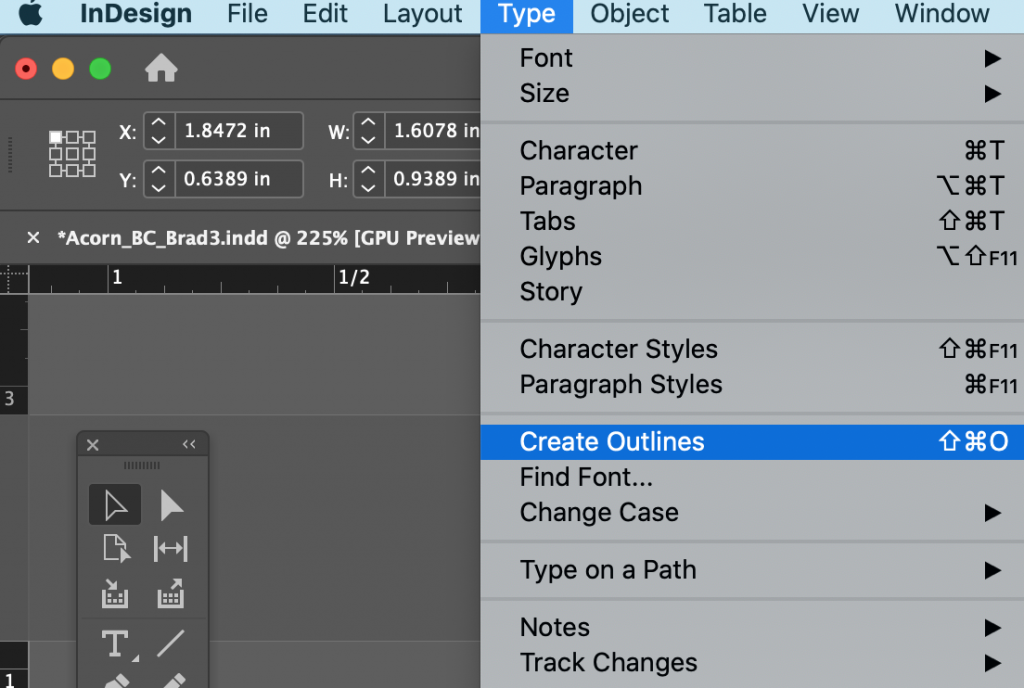
Task: Open the View menu
Action: [830, 14]
